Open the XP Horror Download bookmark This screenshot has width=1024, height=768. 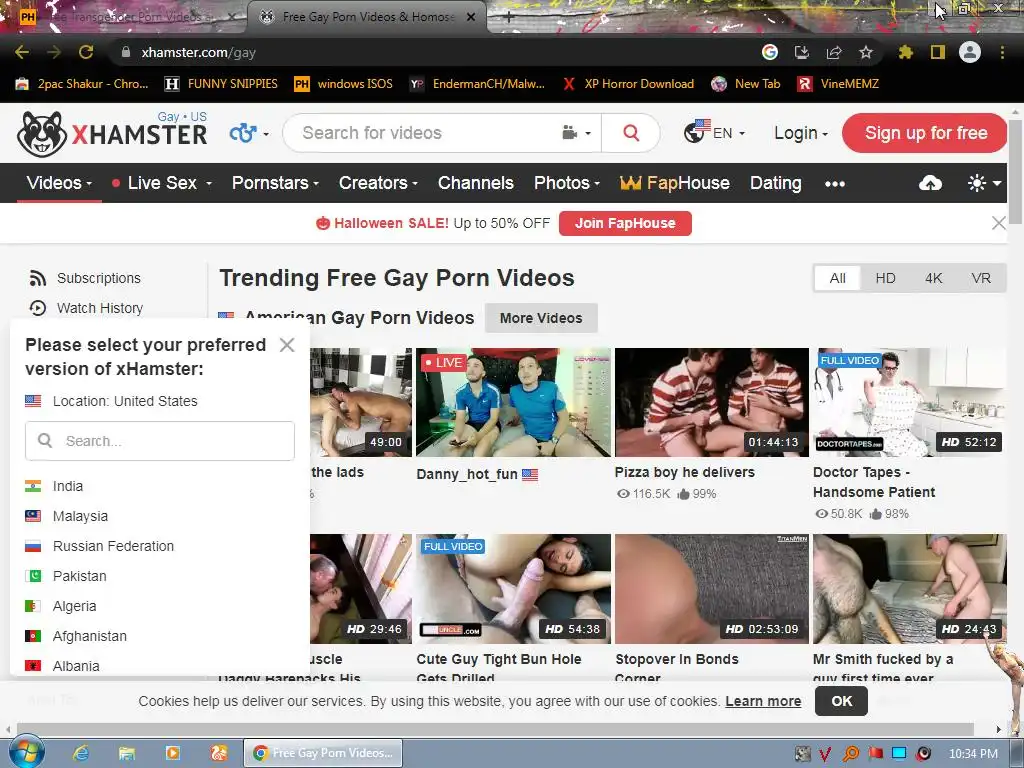point(628,84)
